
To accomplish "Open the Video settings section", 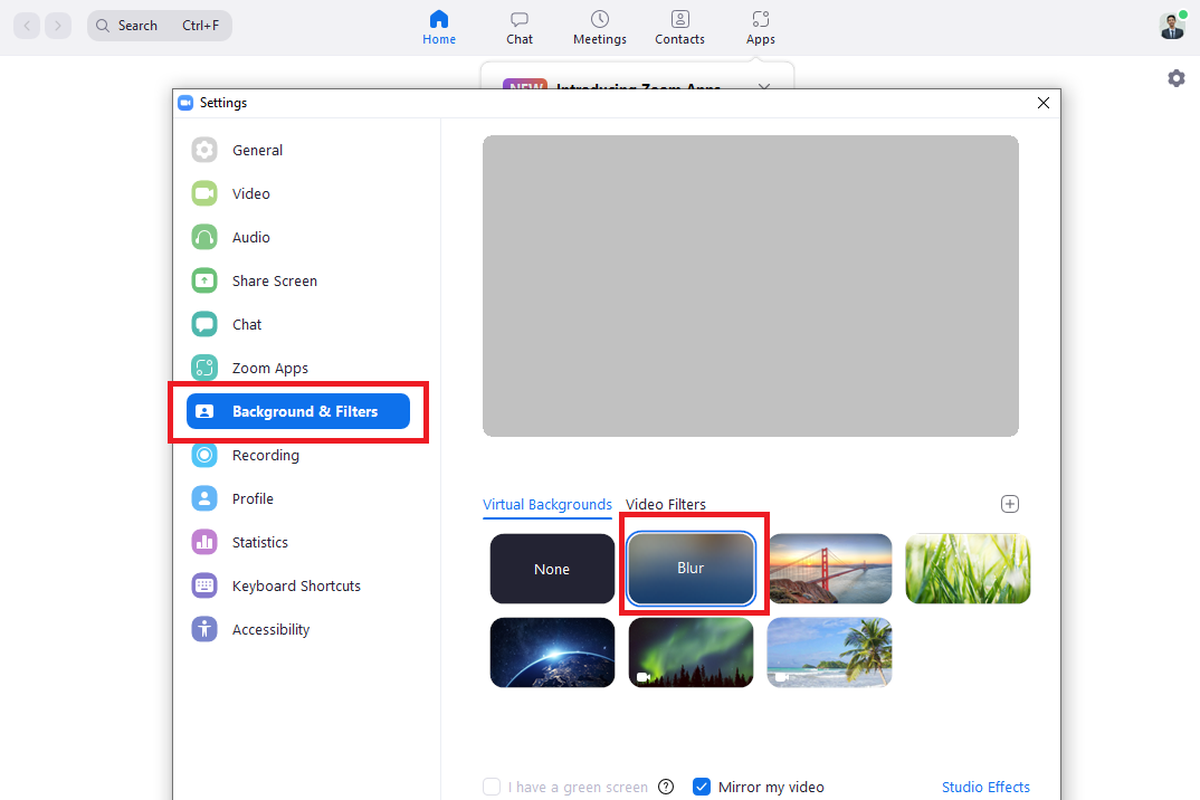I will click(x=251, y=193).
